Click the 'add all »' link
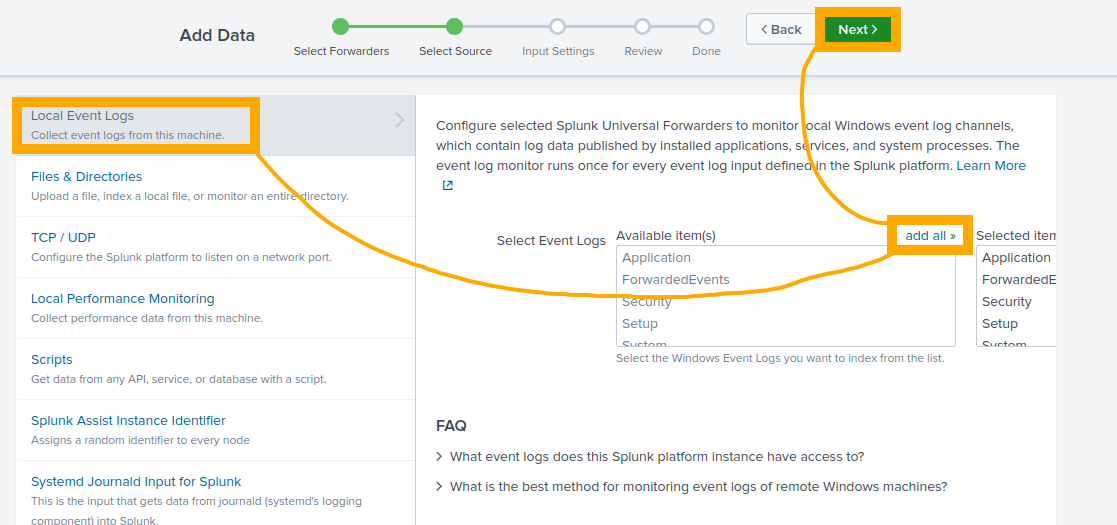 point(930,235)
